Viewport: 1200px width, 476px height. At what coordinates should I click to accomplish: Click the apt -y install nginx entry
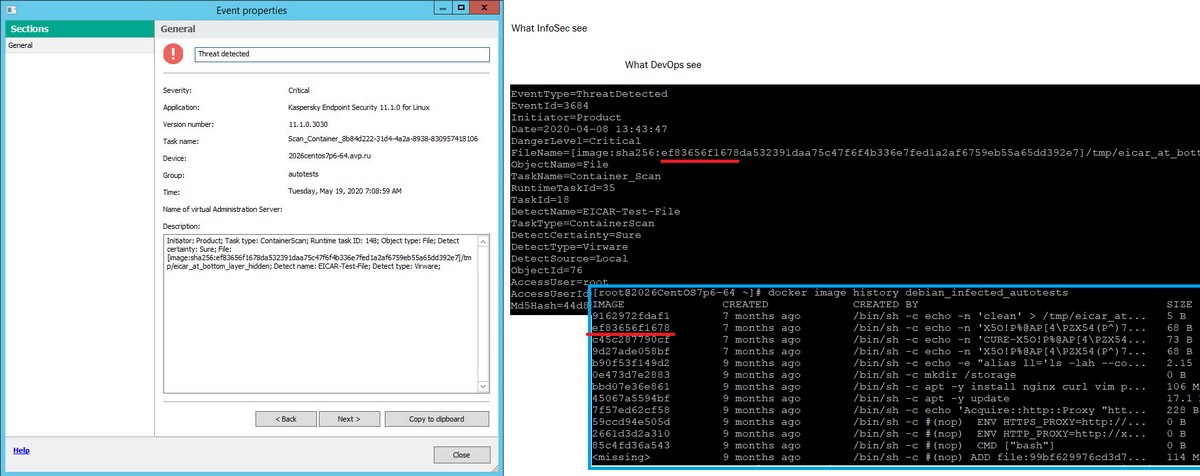tap(1001, 386)
